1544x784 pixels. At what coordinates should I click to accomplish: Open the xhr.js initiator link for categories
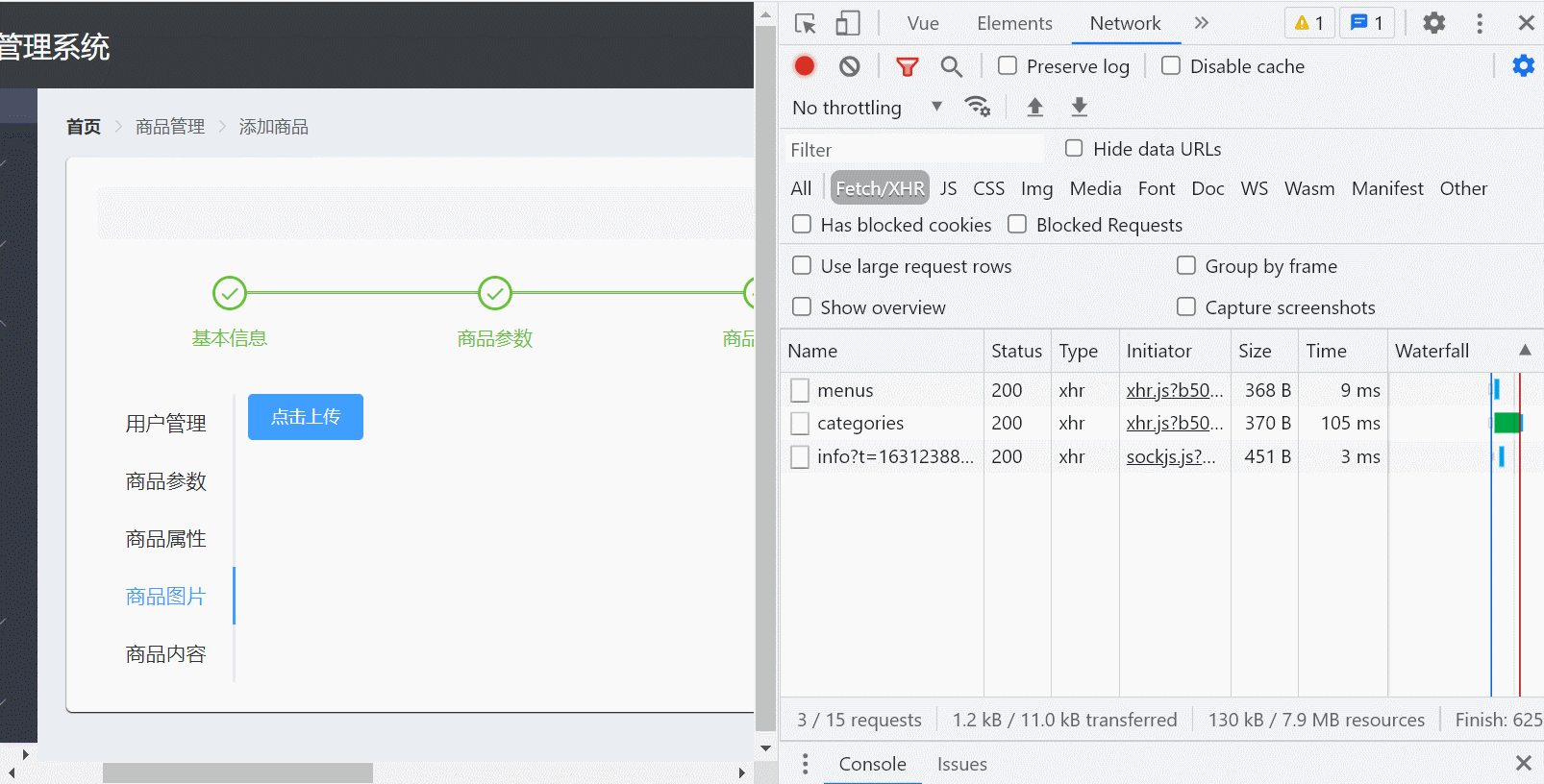(1174, 423)
